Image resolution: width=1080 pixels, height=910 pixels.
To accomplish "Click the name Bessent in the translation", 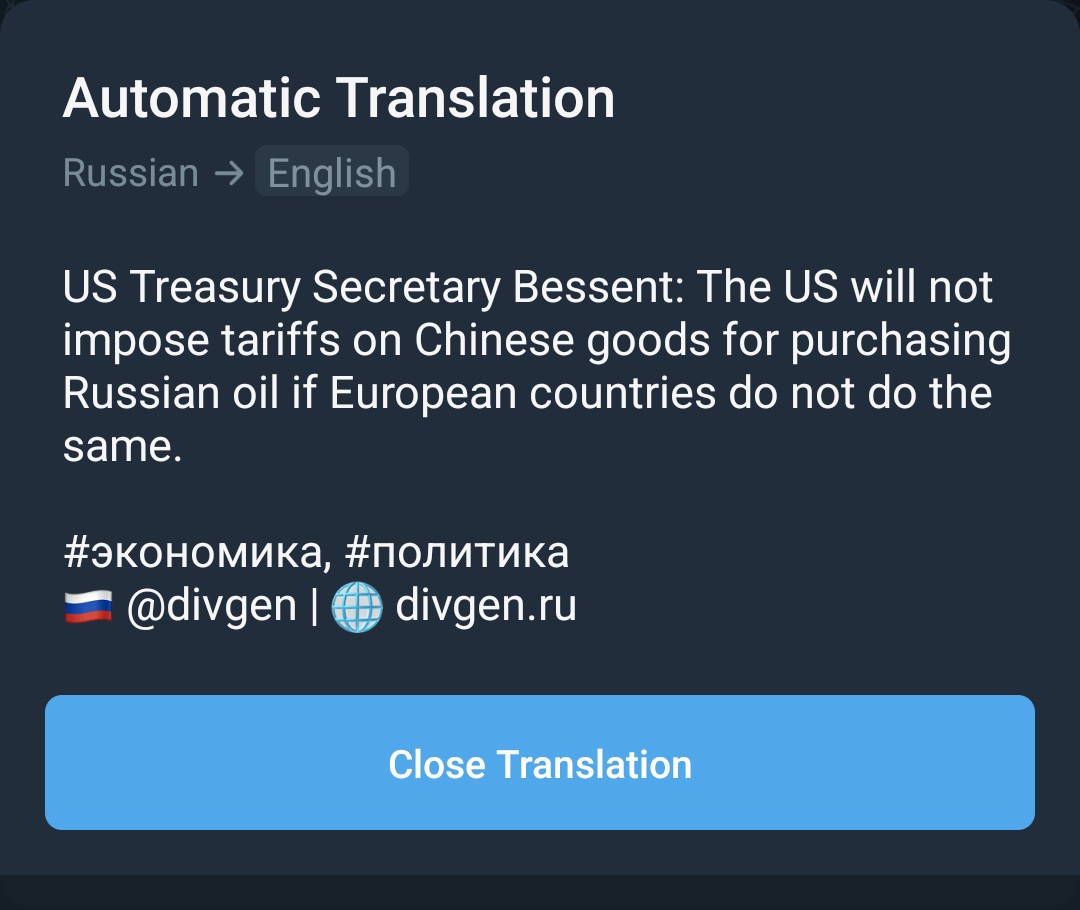I will coord(598,287).
